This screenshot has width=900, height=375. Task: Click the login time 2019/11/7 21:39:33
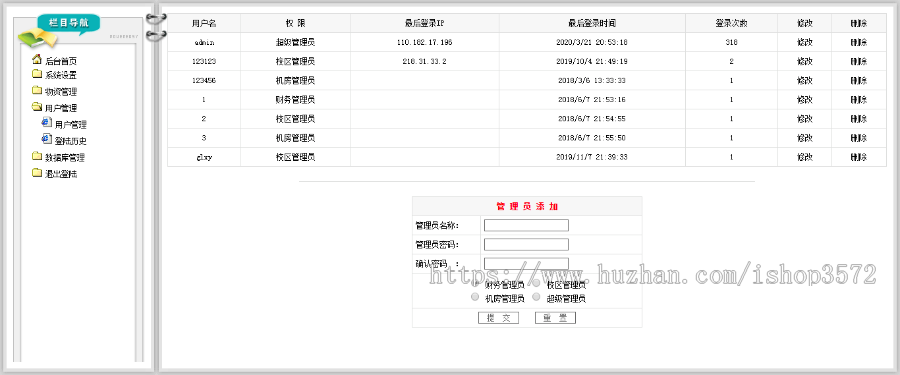(x=592, y=157)
